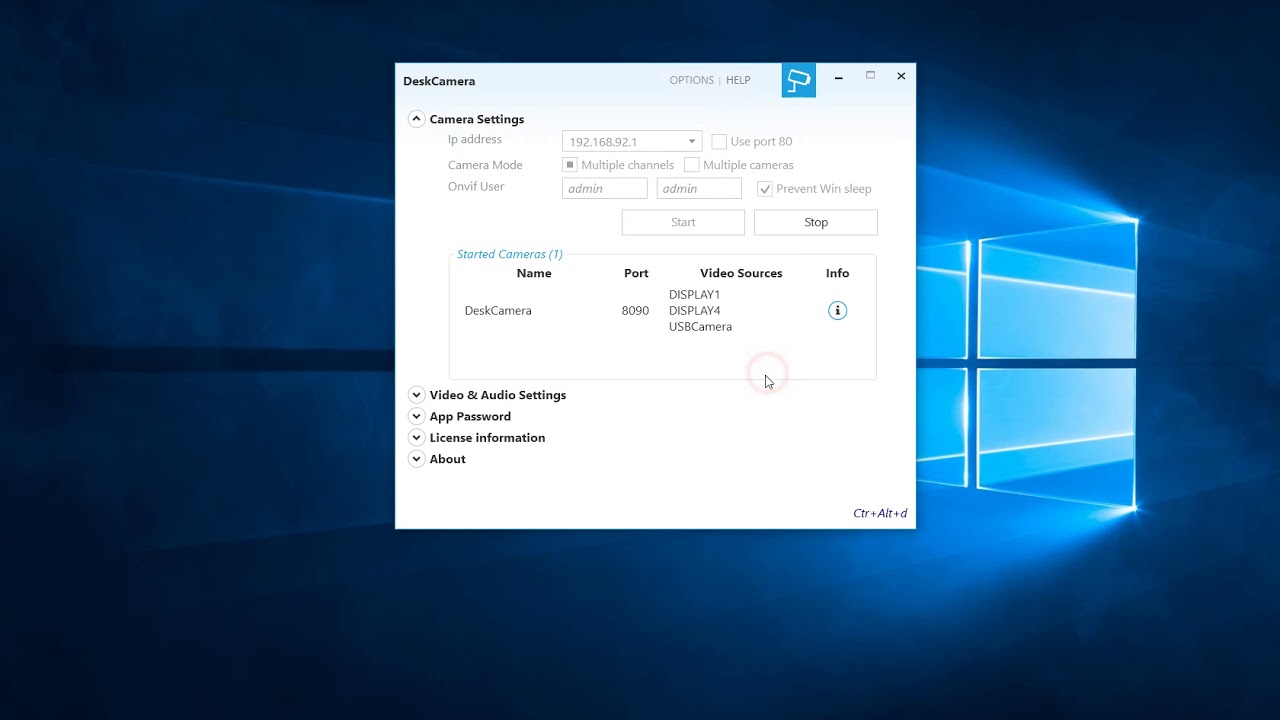Click the Info column header

pos(838,273)
